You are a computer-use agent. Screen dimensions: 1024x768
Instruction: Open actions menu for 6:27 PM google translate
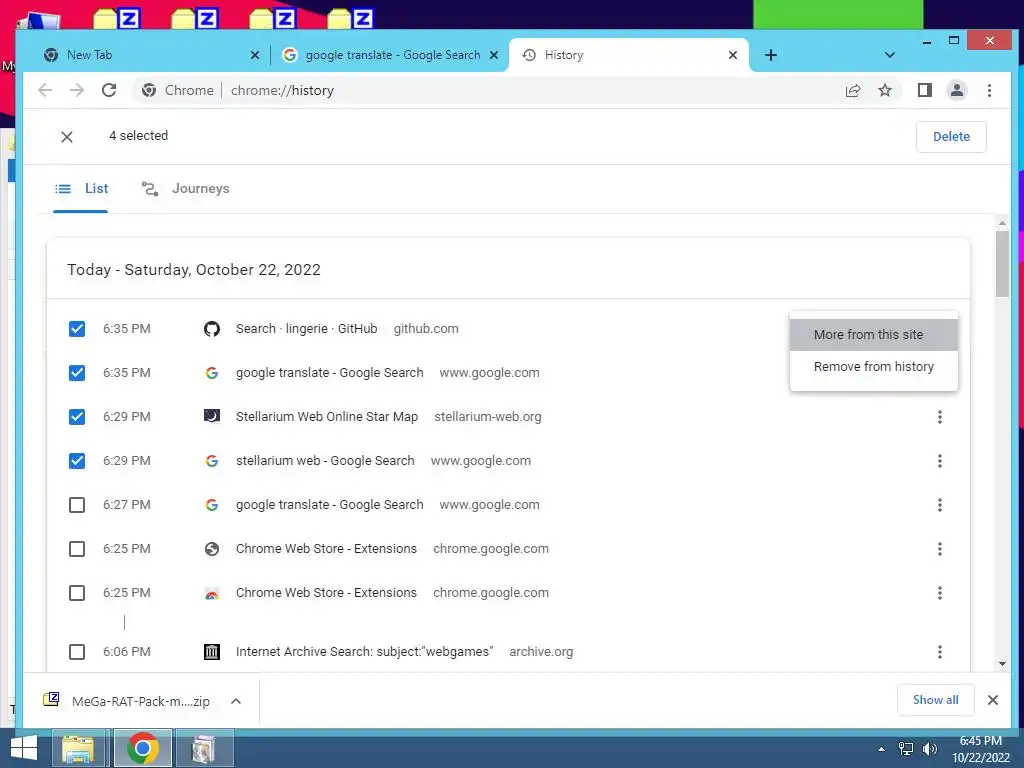[x=940, y=505]
